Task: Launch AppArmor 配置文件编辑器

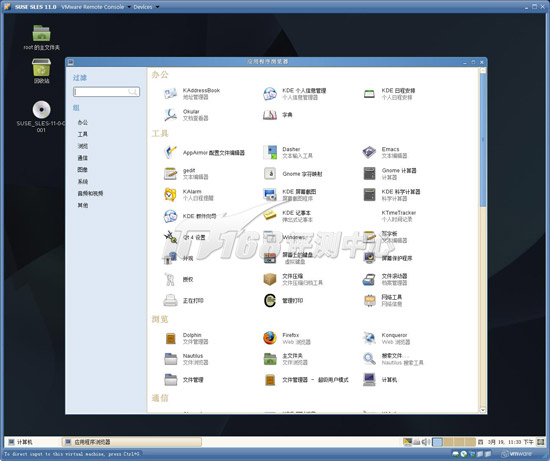Action: pos(204,153)
